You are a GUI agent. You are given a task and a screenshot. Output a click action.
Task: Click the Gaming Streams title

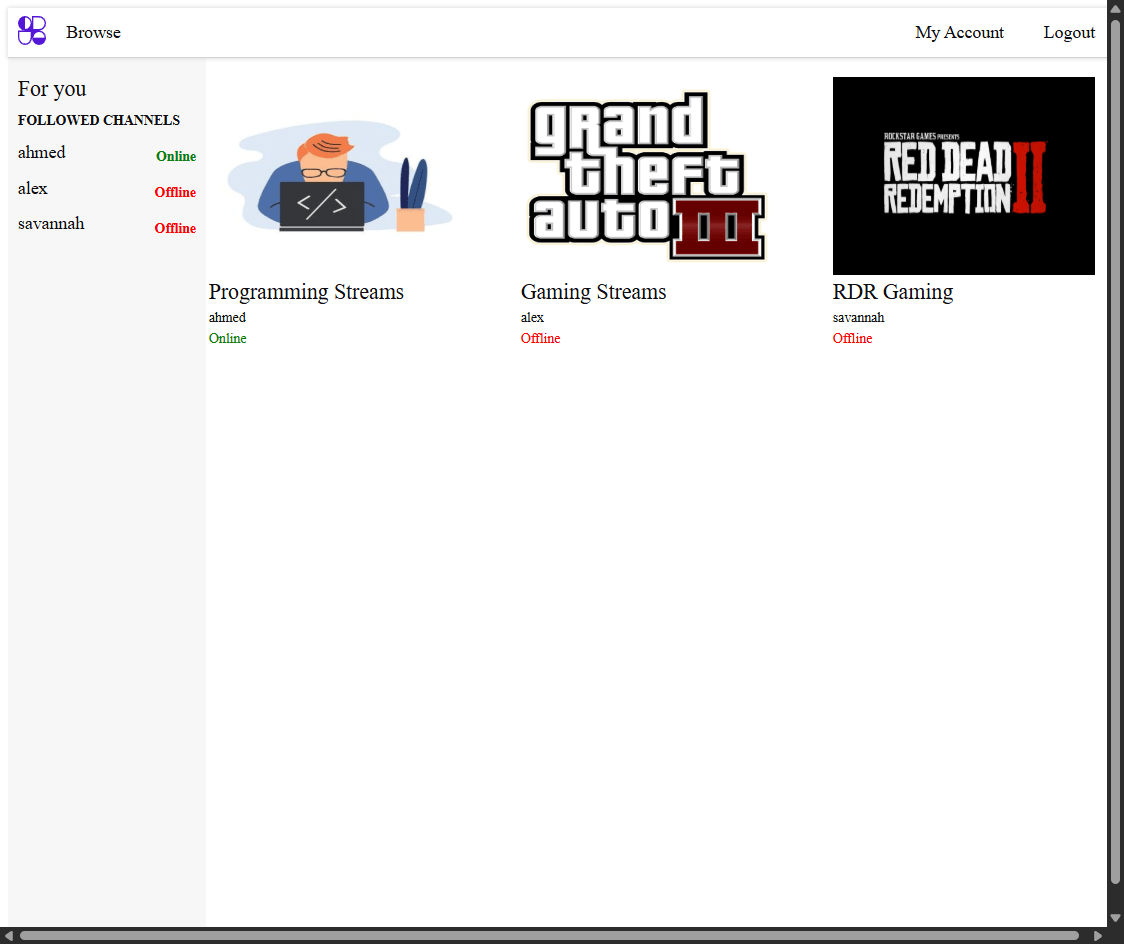tap(594, 292)
